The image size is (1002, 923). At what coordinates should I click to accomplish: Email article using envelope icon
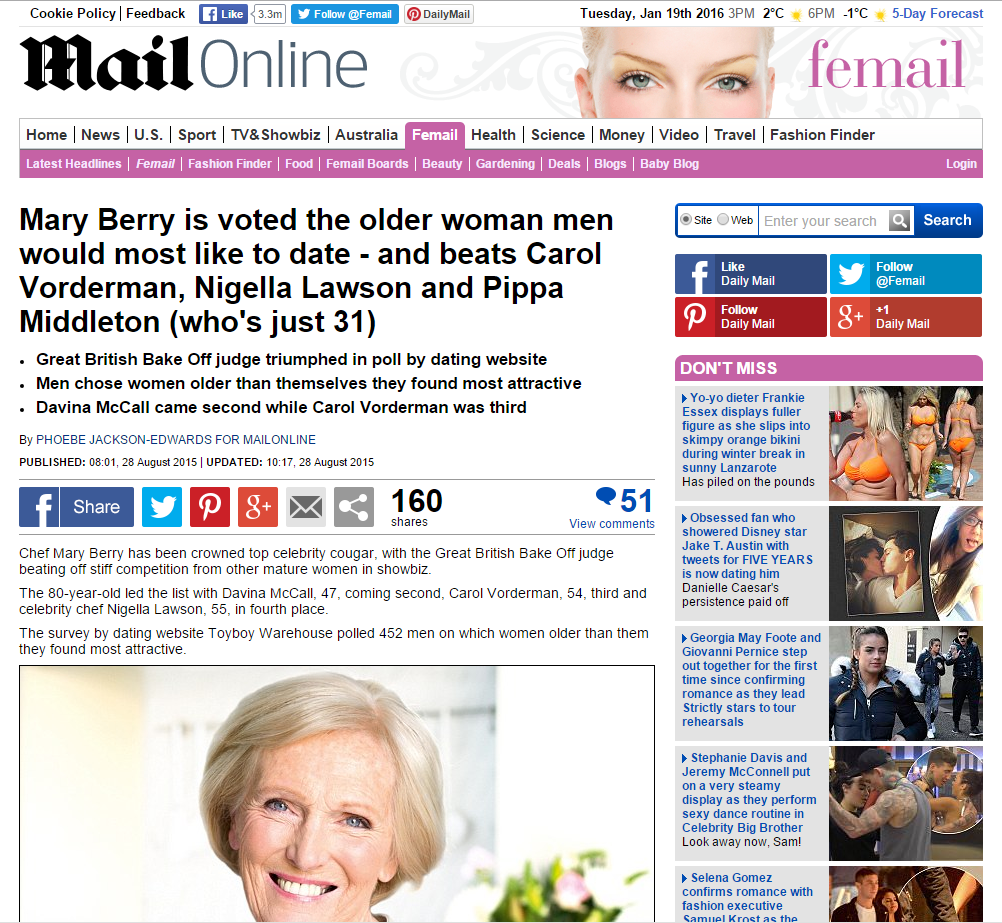tap(305, 507)
